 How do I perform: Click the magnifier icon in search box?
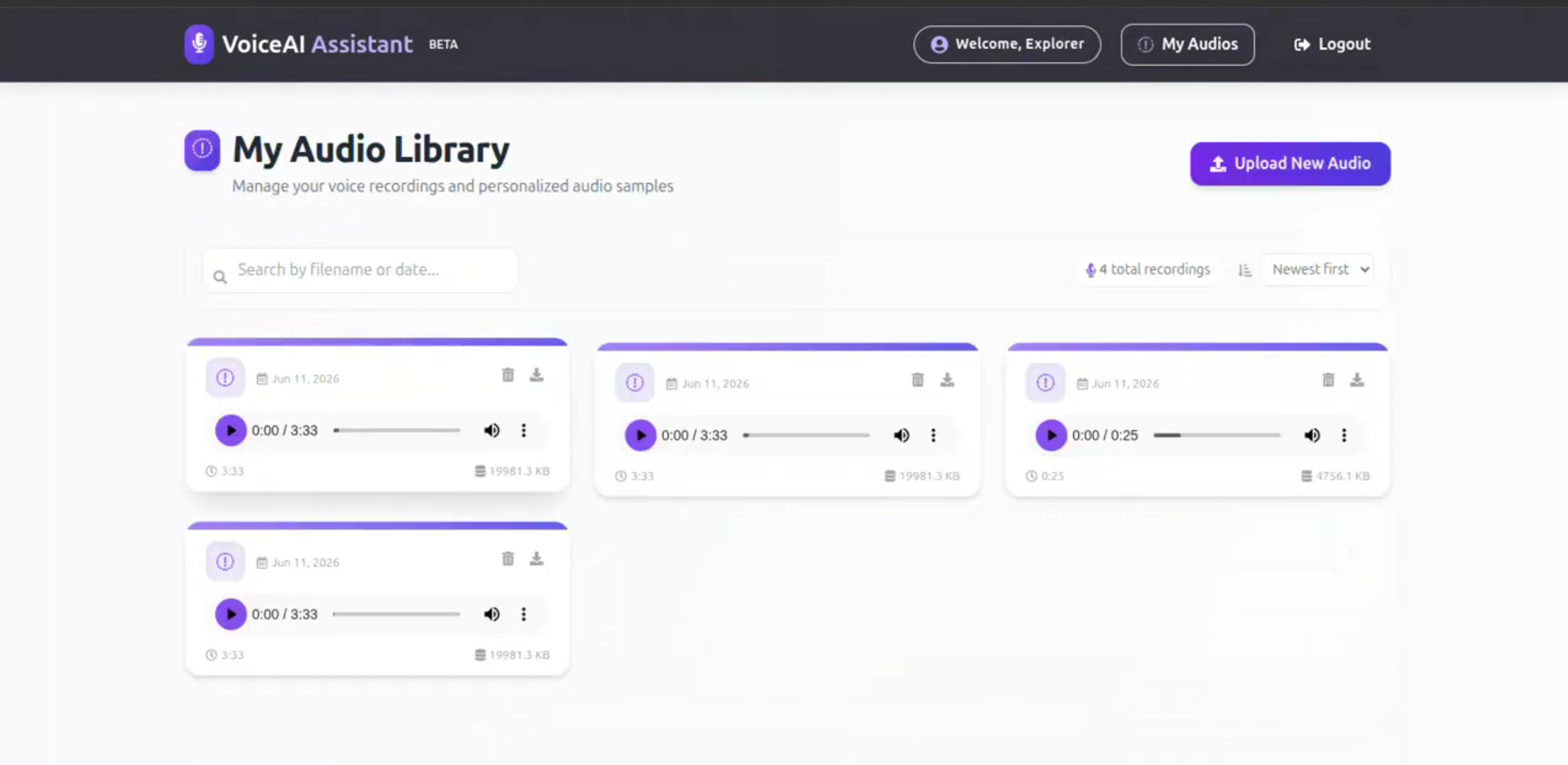(x=220, y=277)
